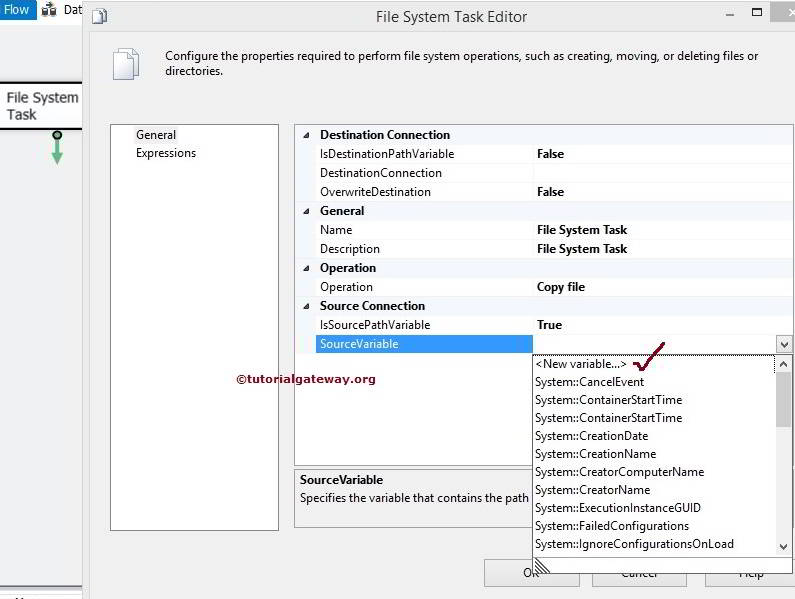Click the dropdown list resize grip
This screenshot has width=795, height=599.
pos(542,565)
